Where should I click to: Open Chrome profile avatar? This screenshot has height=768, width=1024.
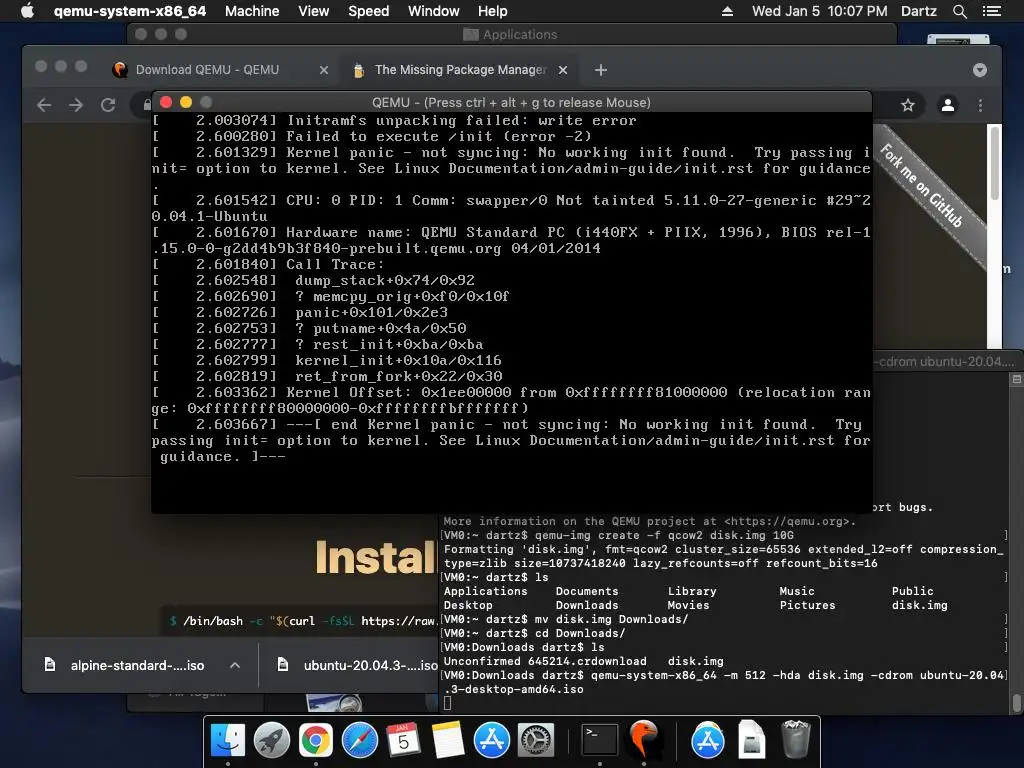pyautogui.click(x=948, y=105)
